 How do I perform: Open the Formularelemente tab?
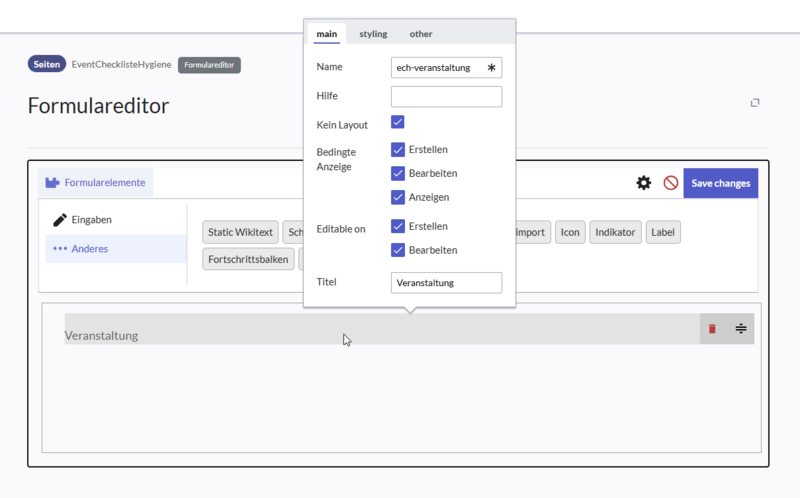click(x=95, y=183)
